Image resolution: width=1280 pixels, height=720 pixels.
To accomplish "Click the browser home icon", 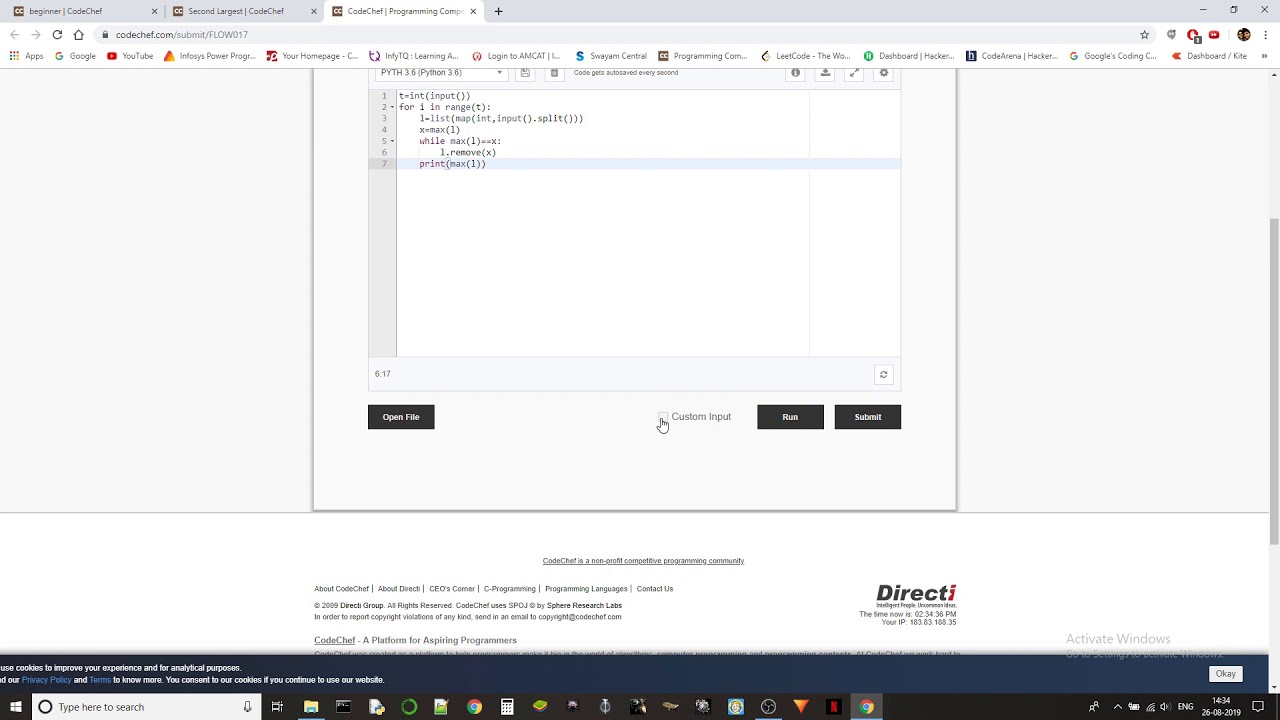I will click(x=78, y=34).
